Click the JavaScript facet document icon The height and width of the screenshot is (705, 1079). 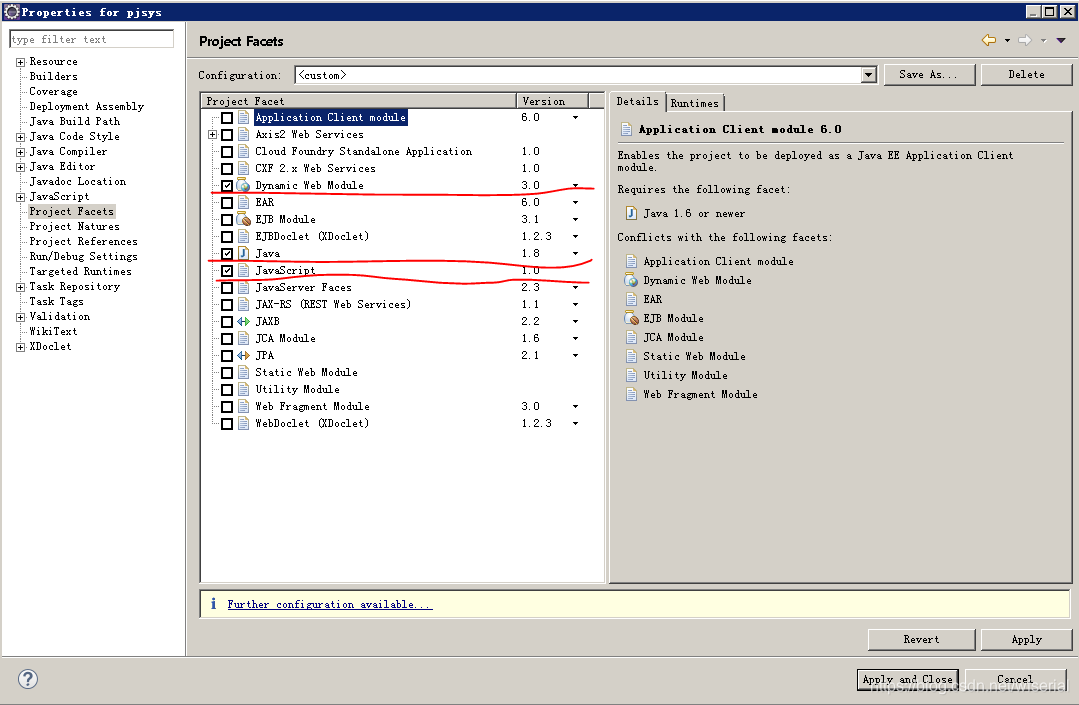243,270
